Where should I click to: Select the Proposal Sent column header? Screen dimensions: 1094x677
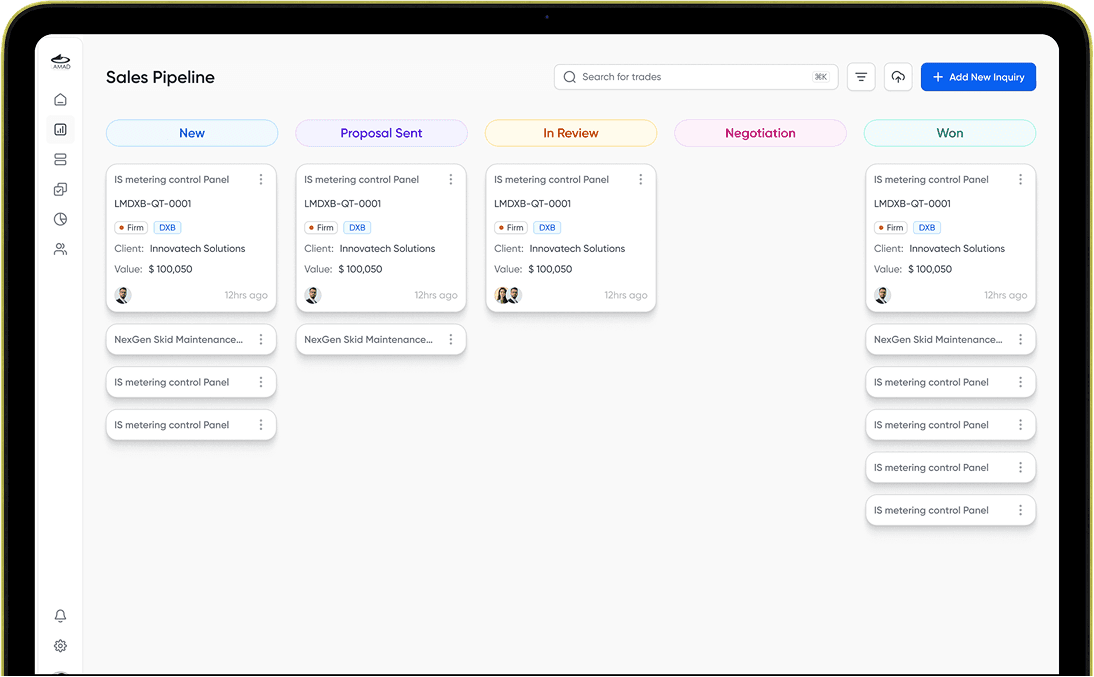coord(382,133)
